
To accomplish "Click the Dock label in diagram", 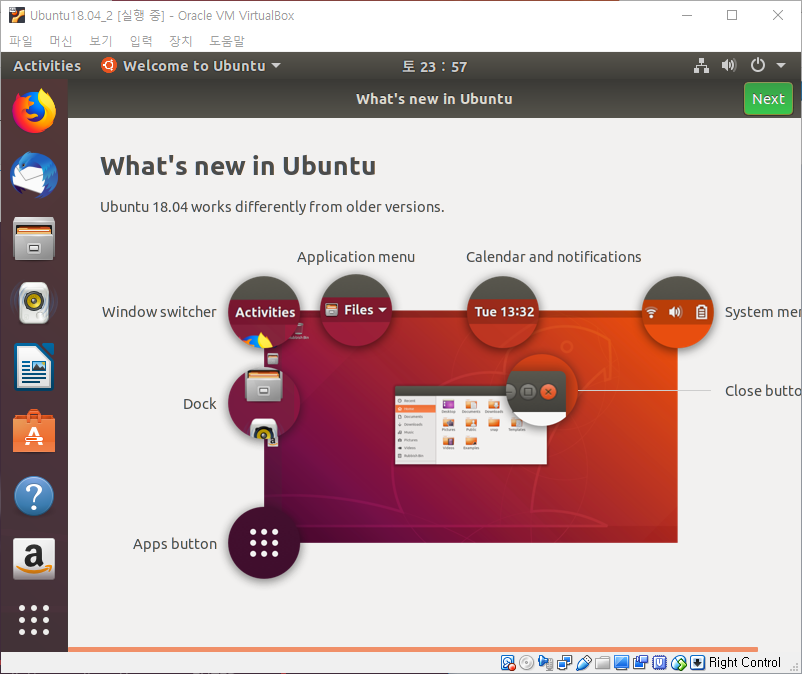I will [199, 404].
